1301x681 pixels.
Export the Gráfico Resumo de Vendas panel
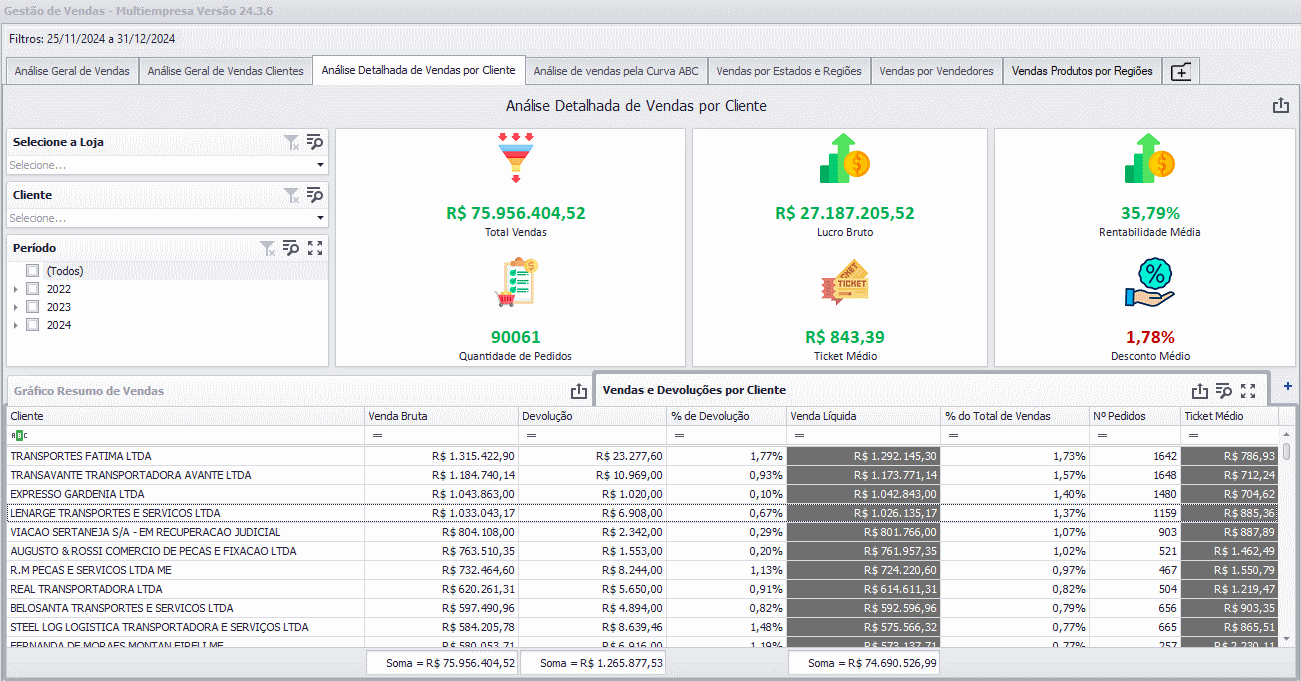(x=578, y=392)
